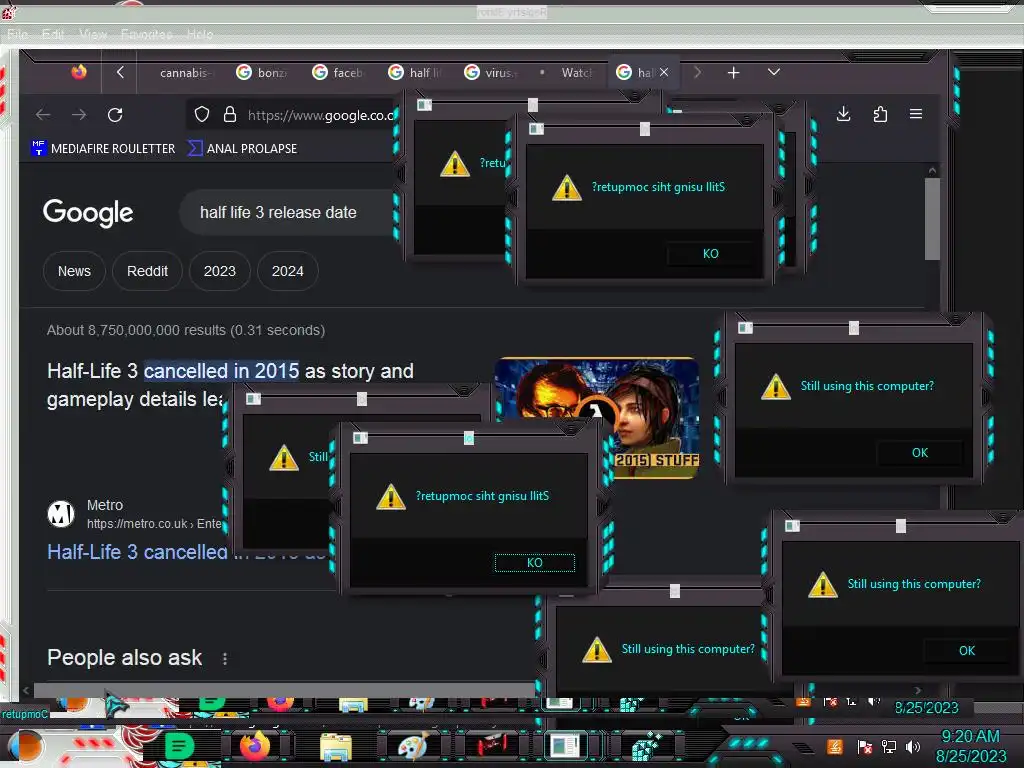Image resolution: width=1024 pixels, height=768 pixels.
Task: Open the extensions puzzle icon
Action: pyautogui.click(x=880, y=114)
